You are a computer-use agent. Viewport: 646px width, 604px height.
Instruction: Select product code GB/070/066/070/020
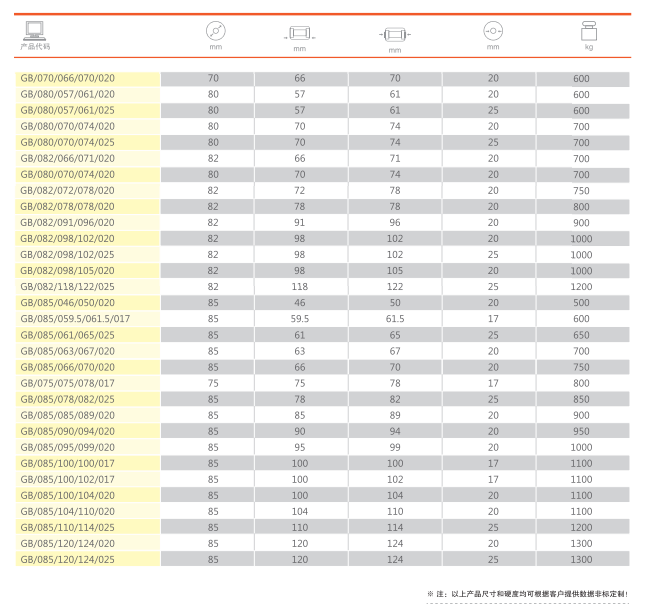(68, 78)
